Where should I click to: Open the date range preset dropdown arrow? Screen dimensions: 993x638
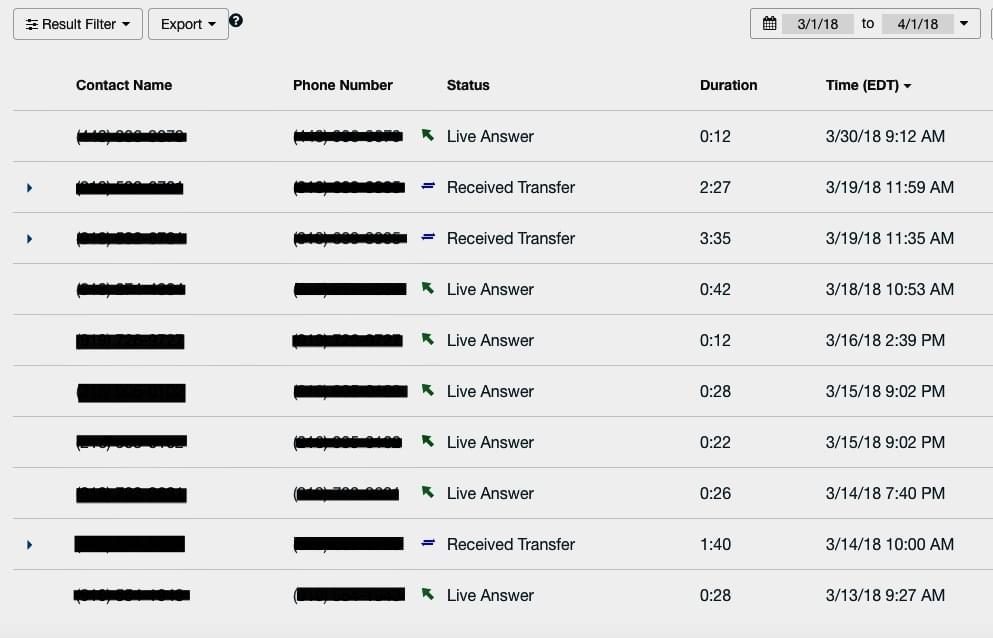pos(964,24)
